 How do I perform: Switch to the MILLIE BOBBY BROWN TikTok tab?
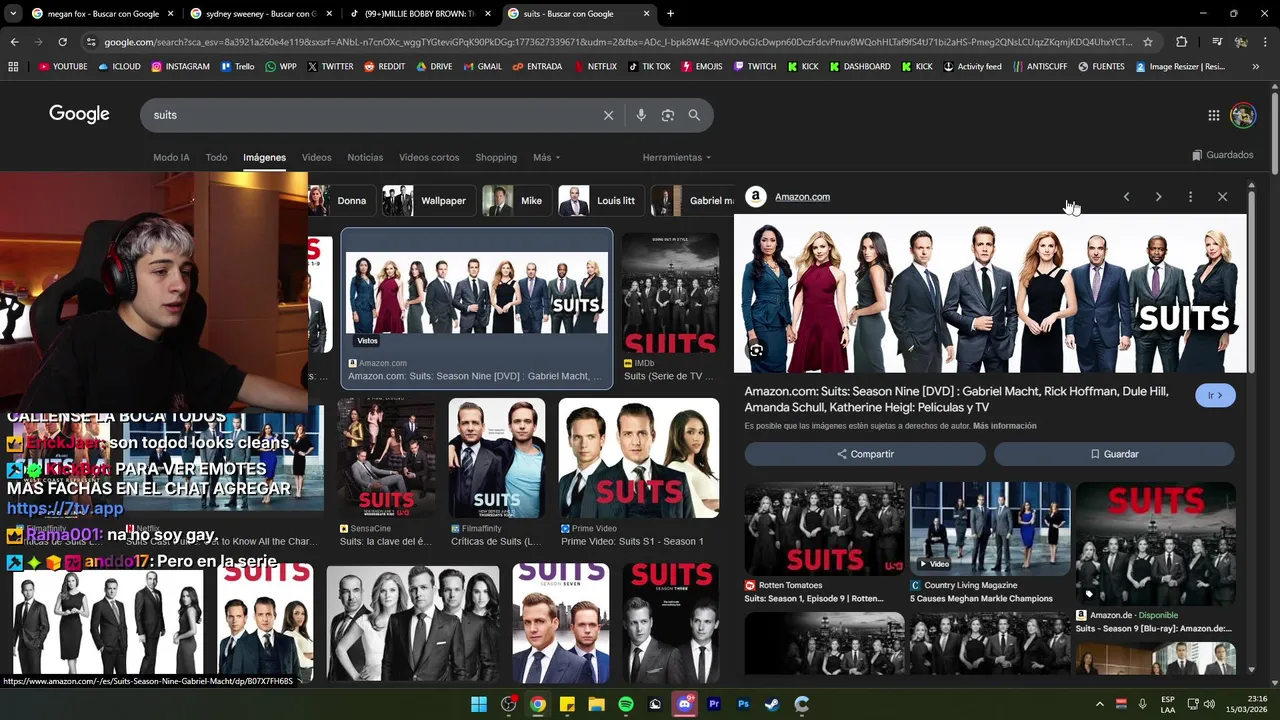(420, 14)
